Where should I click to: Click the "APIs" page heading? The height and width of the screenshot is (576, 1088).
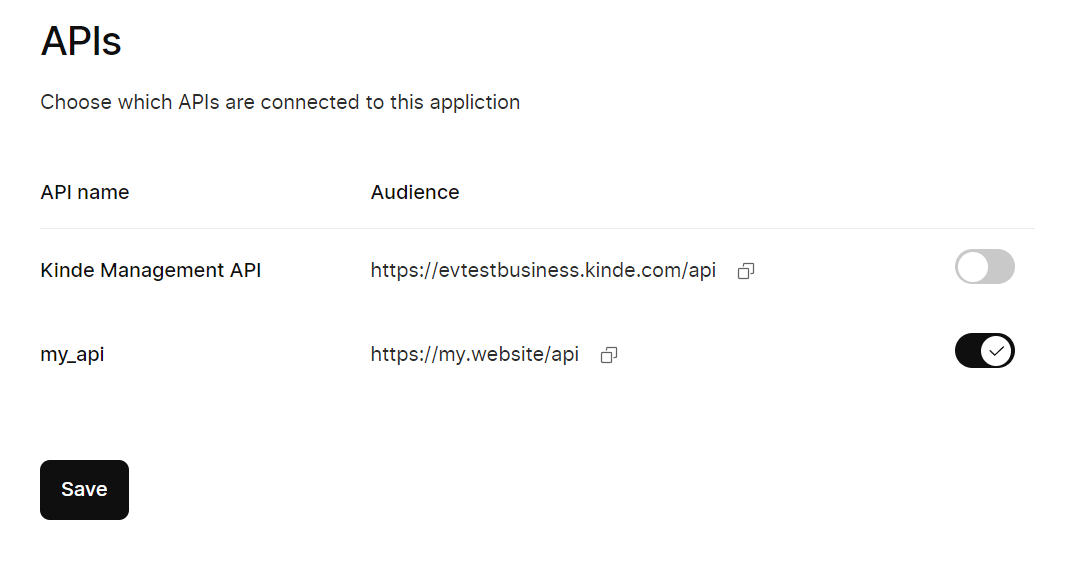[81, 42]
